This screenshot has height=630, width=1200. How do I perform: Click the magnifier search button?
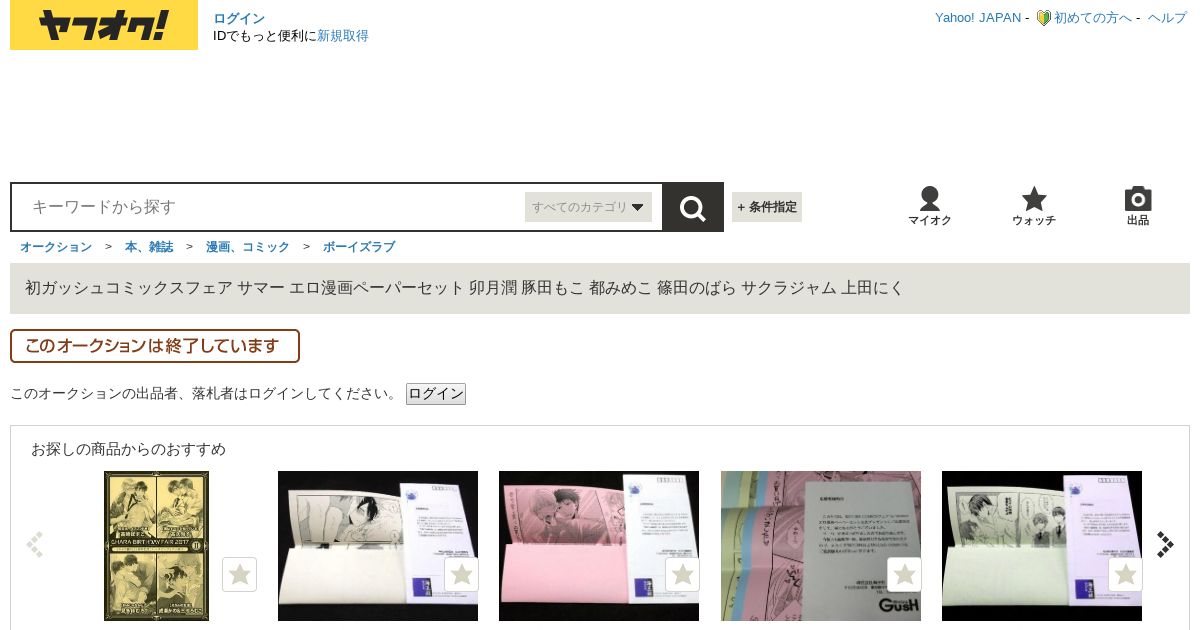coord(693,207)
